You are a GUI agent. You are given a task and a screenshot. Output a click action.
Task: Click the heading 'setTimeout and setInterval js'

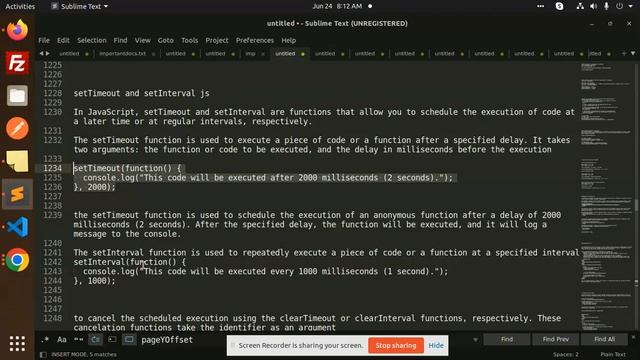(141, 93)
